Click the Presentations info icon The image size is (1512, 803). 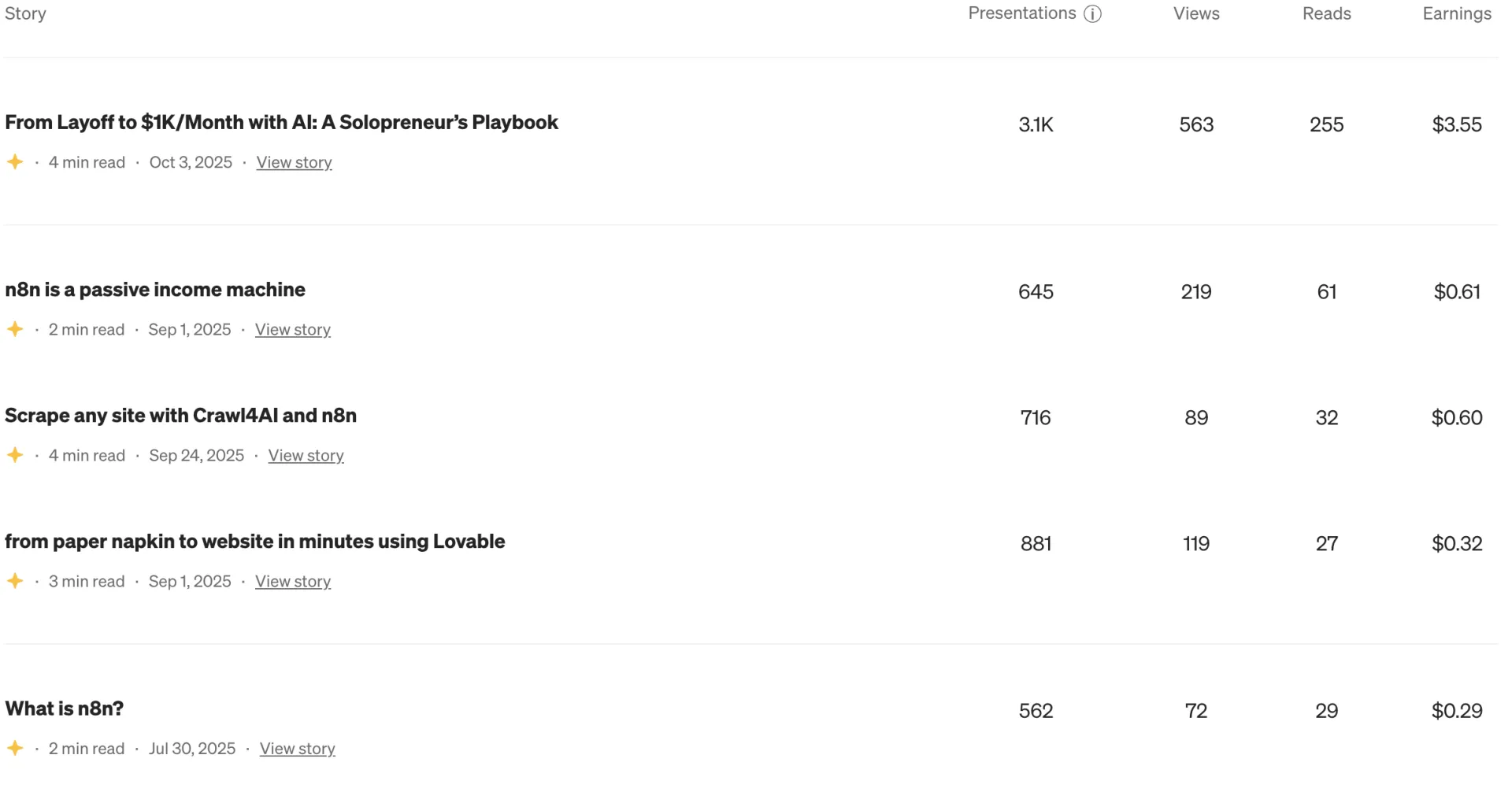pos(1092,14)
